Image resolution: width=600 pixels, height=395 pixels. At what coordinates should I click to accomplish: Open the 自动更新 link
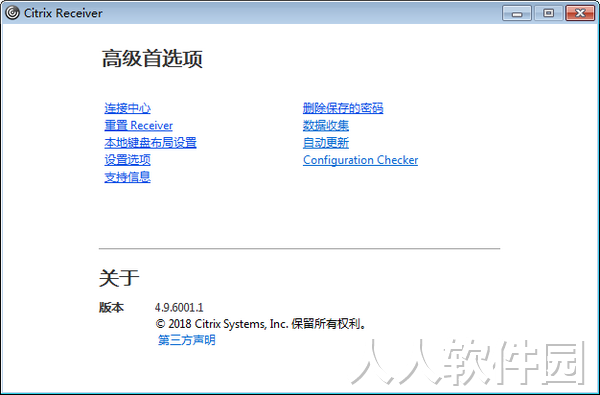(326, 143)
